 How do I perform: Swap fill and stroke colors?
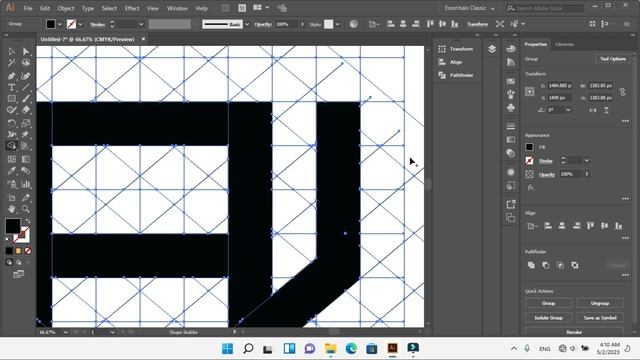[x=27, y=221]
